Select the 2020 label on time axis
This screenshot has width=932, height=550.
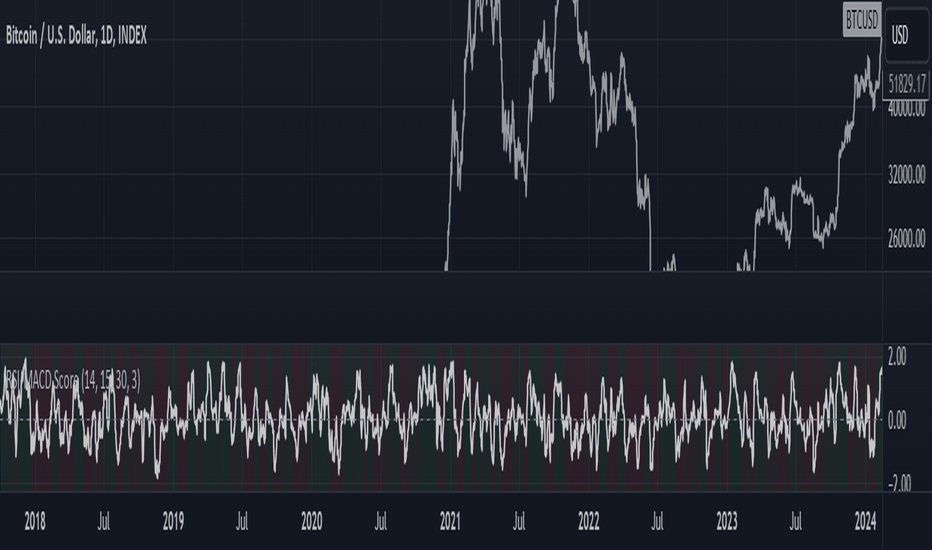(311, 522)
